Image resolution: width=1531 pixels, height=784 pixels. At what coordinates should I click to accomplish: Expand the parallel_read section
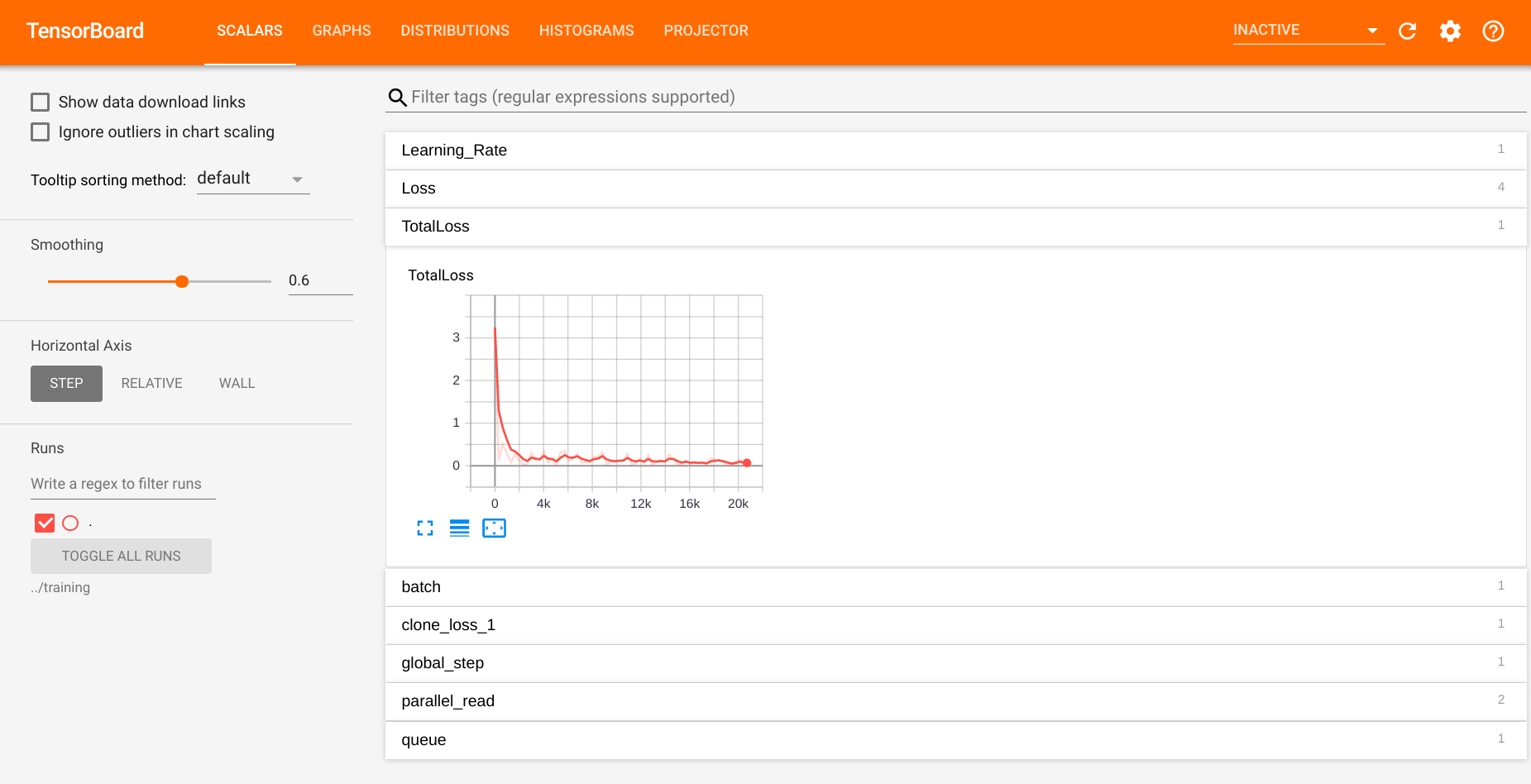(x=955, y=701)
